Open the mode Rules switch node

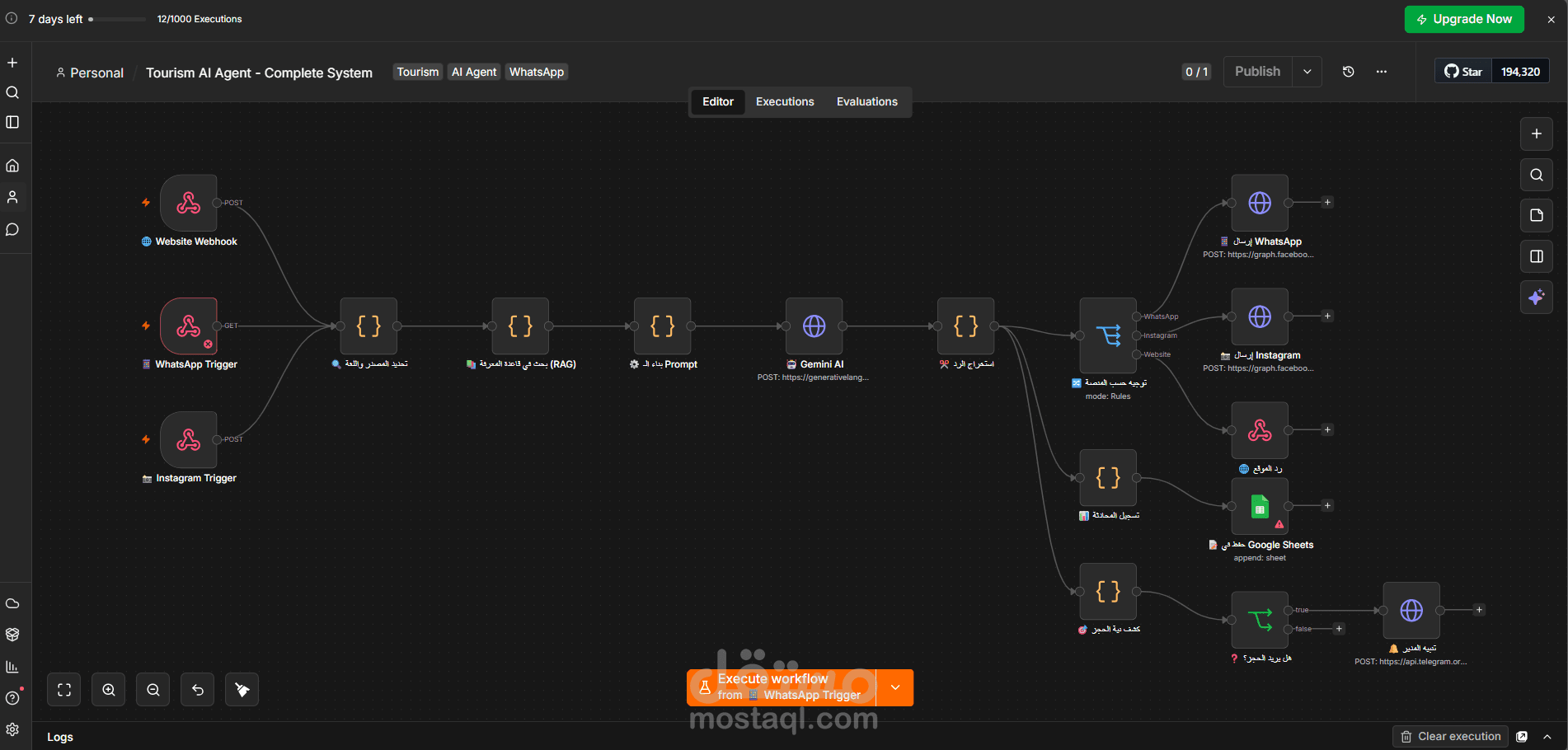(1109, 335)
